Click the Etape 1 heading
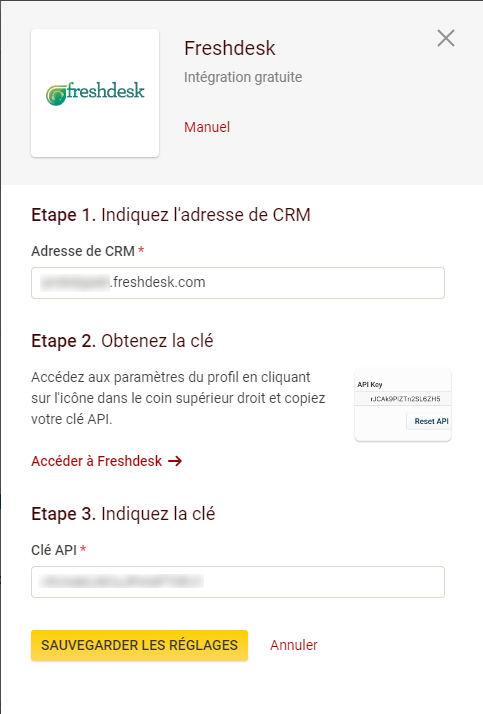Viewport: 483px width, 714px height. (171, 215)
